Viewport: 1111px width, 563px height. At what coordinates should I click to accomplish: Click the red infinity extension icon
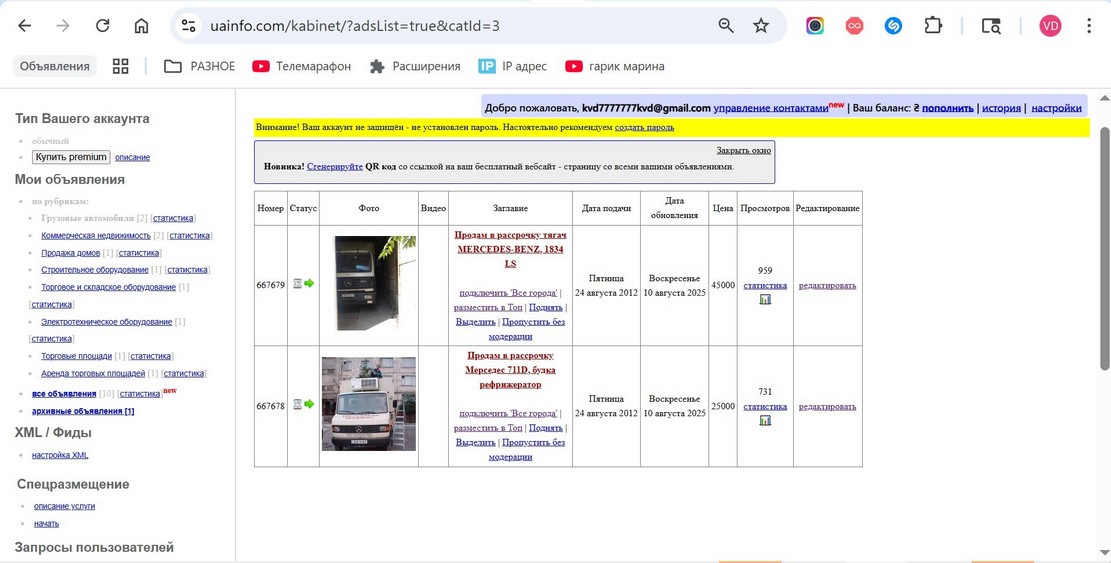click(855, 26)
